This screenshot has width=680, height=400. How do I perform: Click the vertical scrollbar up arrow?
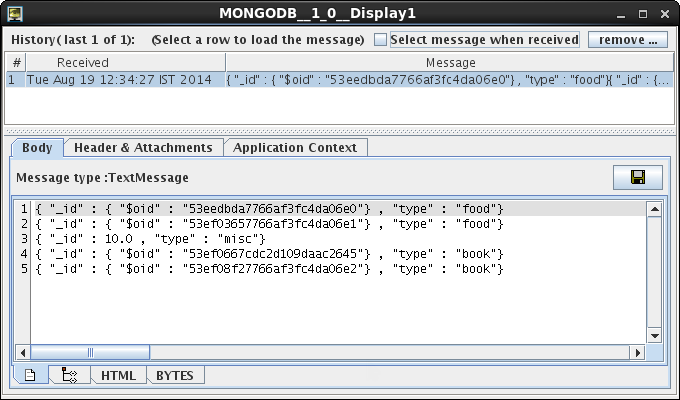tap(654, 210)
